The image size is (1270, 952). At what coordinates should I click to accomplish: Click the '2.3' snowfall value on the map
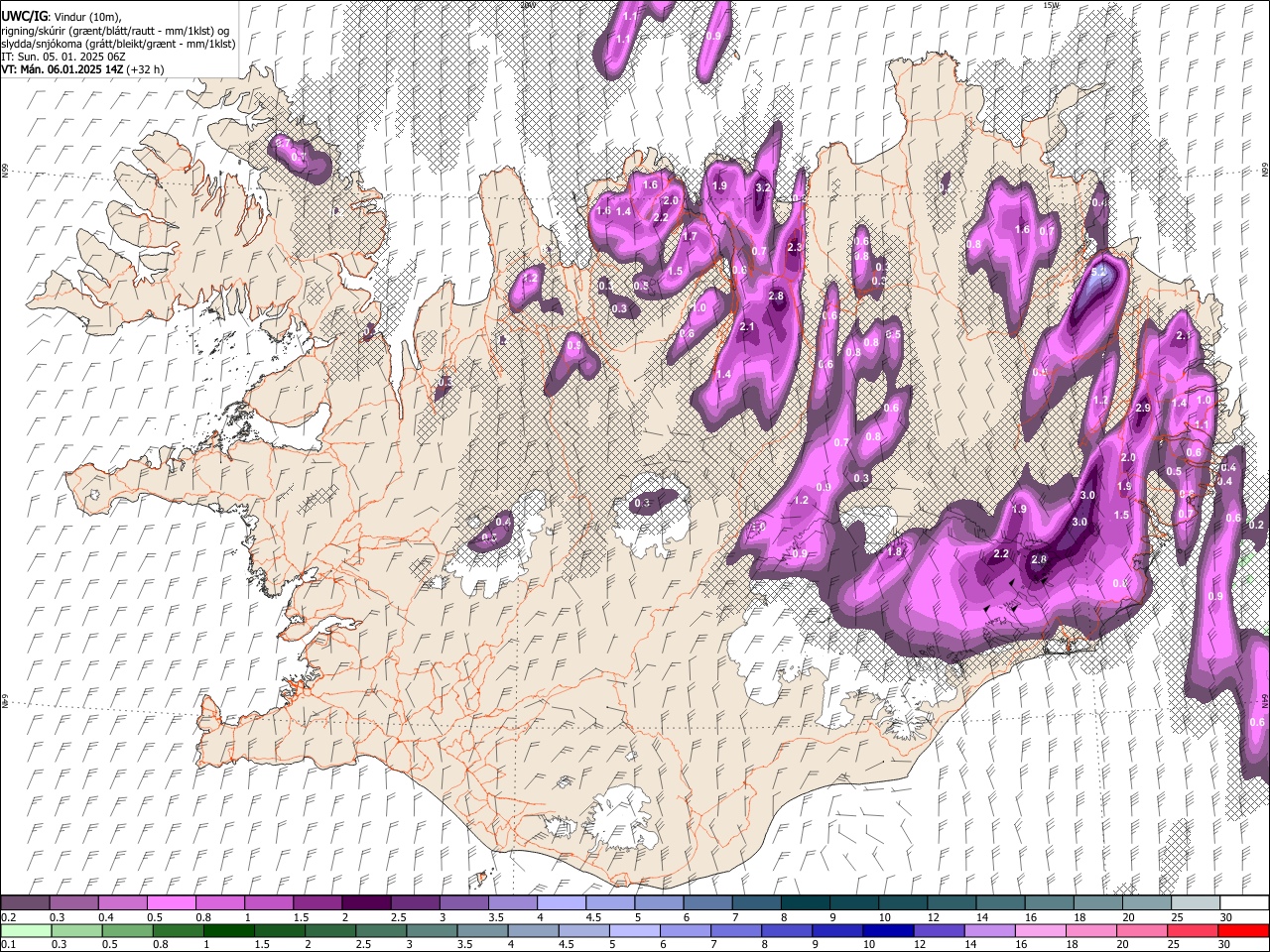(794, 247)
